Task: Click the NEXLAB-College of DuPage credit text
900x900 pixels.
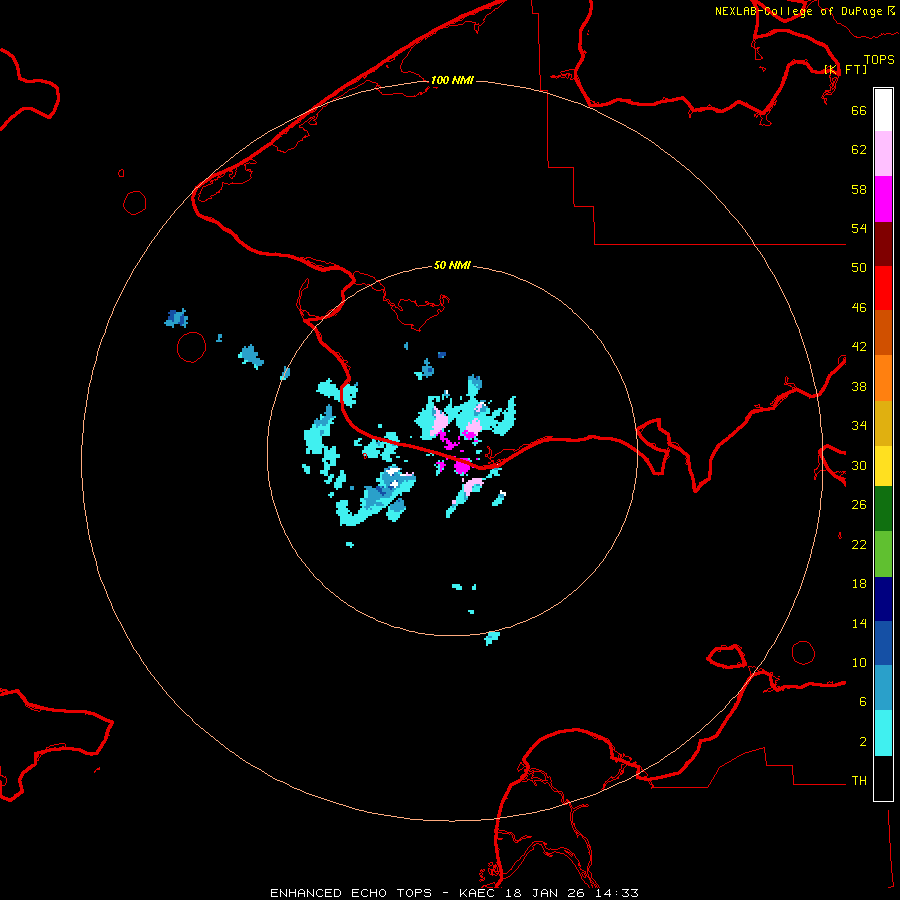Action: 798,11
